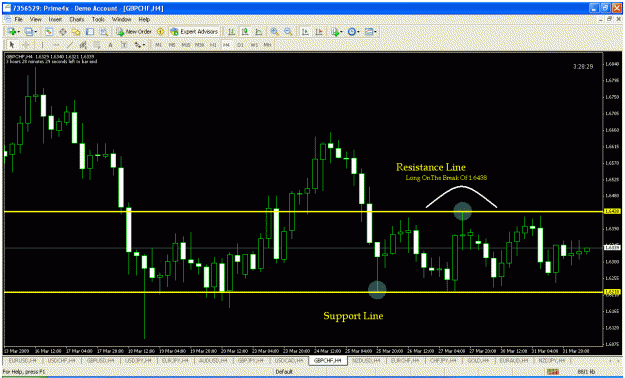
Task: Open the Strategy Tester icon
Action: 104,32
